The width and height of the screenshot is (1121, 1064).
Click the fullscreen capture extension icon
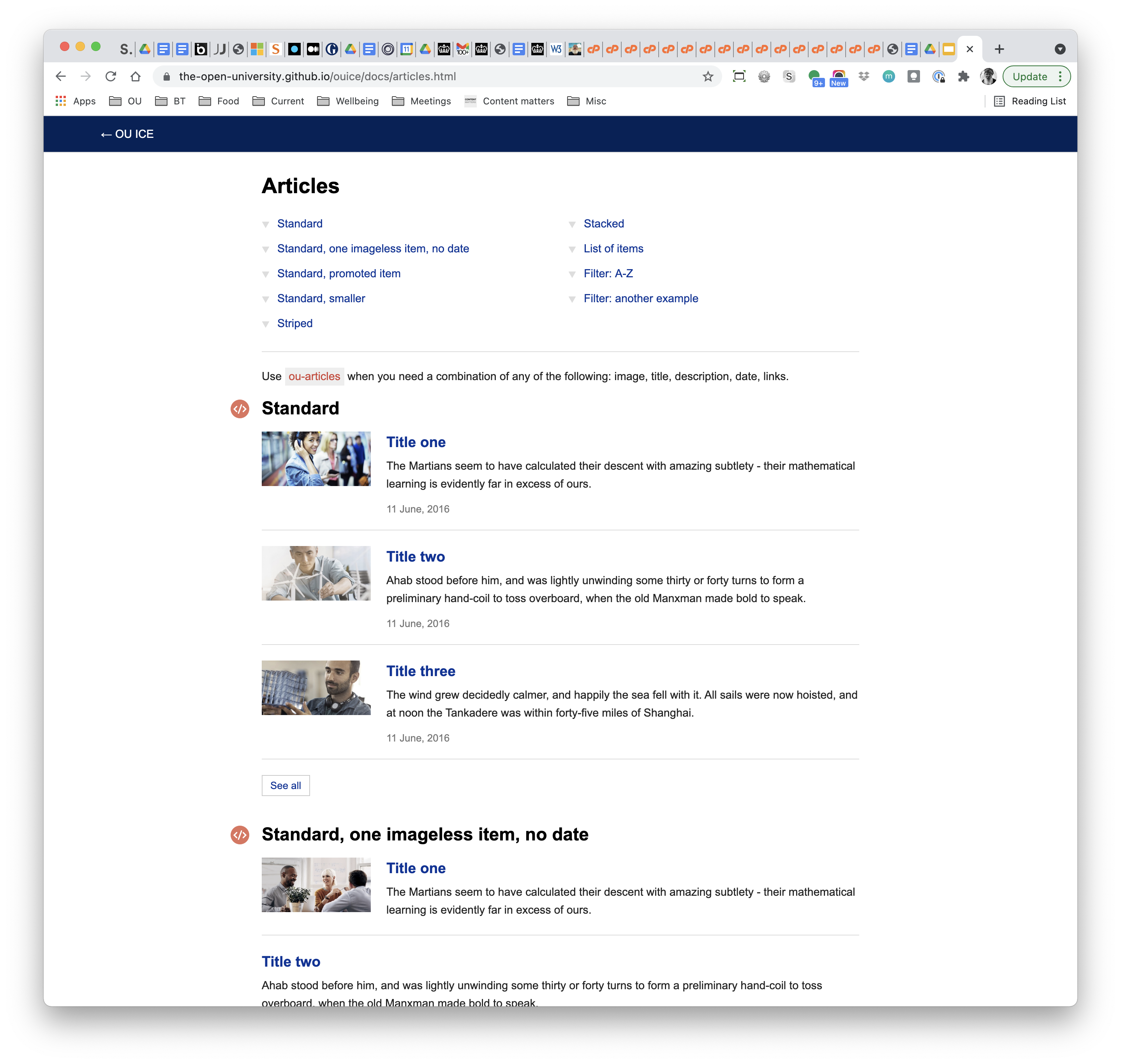pyautogui.click(x=739, y=77)
